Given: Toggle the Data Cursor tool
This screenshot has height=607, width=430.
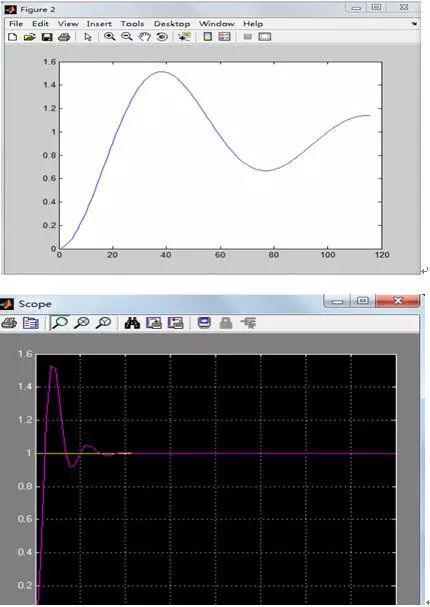Looking at the screenshot, I should point(184,37).
